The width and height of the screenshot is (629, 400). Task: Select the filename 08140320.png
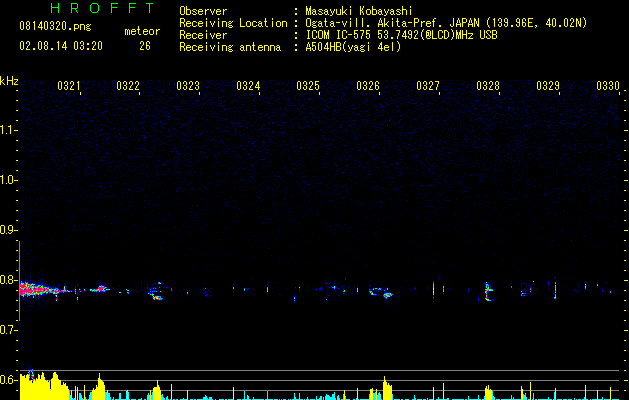point(55,27)
